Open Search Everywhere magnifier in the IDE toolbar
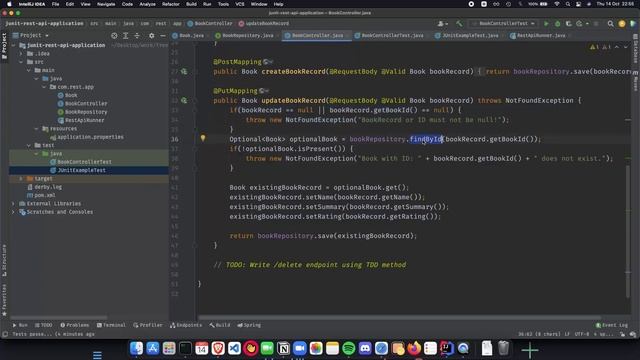The height and width of the screenshot is (360, 640). (x=611, y=24)
